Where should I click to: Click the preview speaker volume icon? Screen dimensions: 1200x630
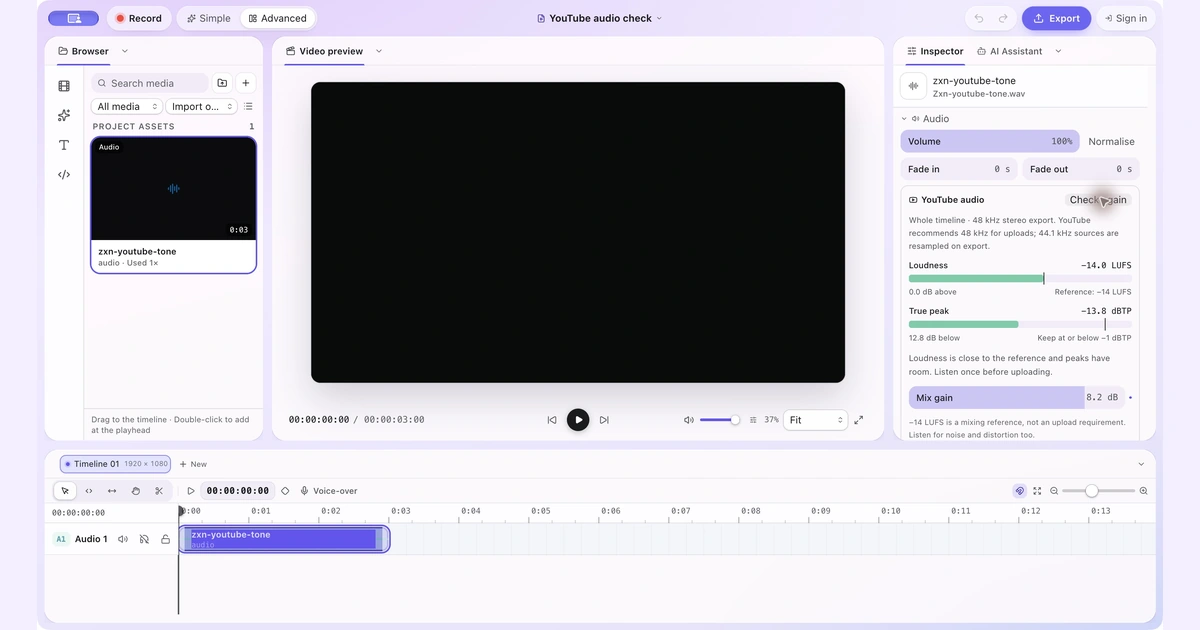689,420
